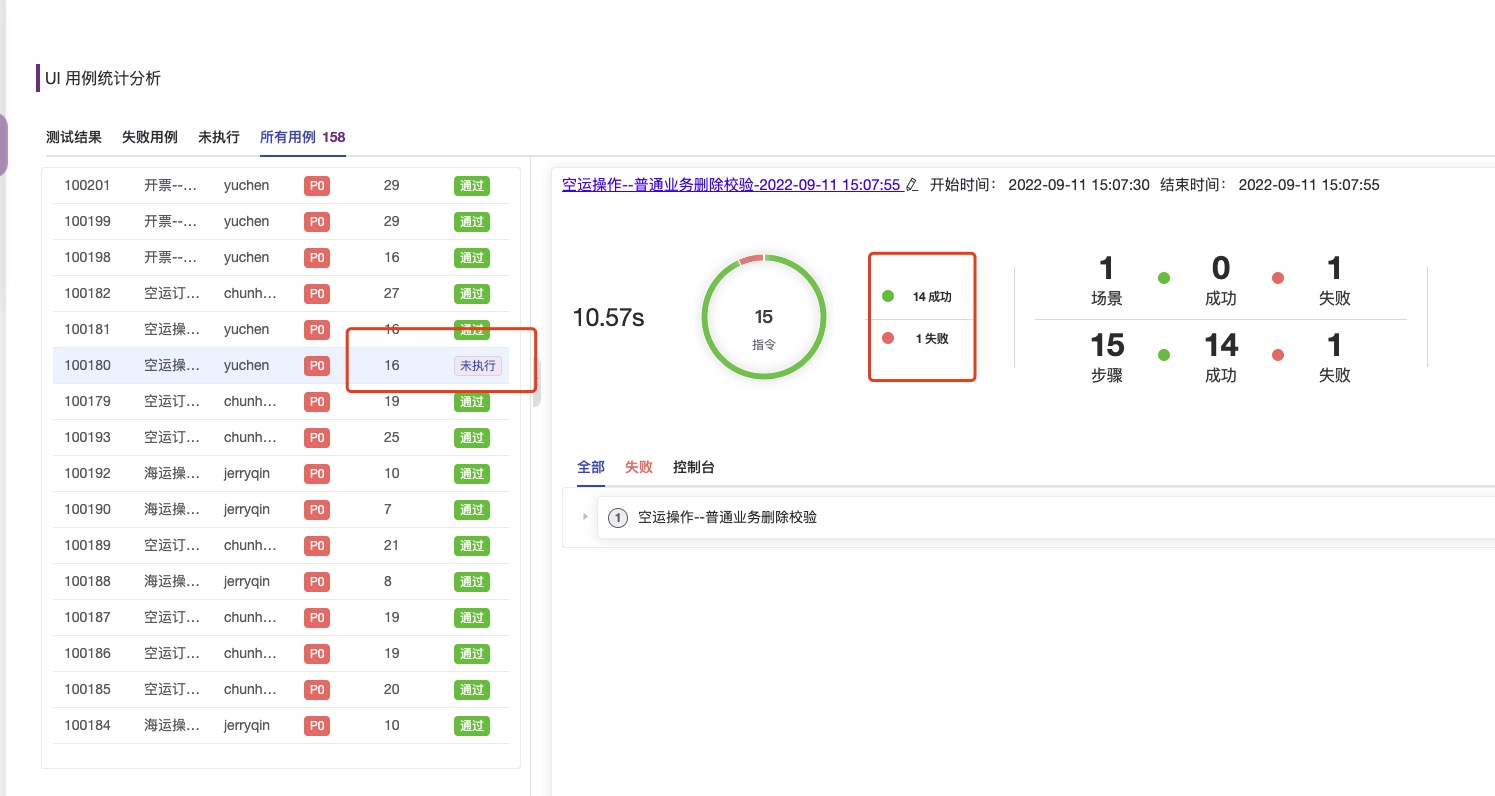1495x796 pixels.
Task: Click the P0 priority badge in row 100186
Action: pos(317,654)
